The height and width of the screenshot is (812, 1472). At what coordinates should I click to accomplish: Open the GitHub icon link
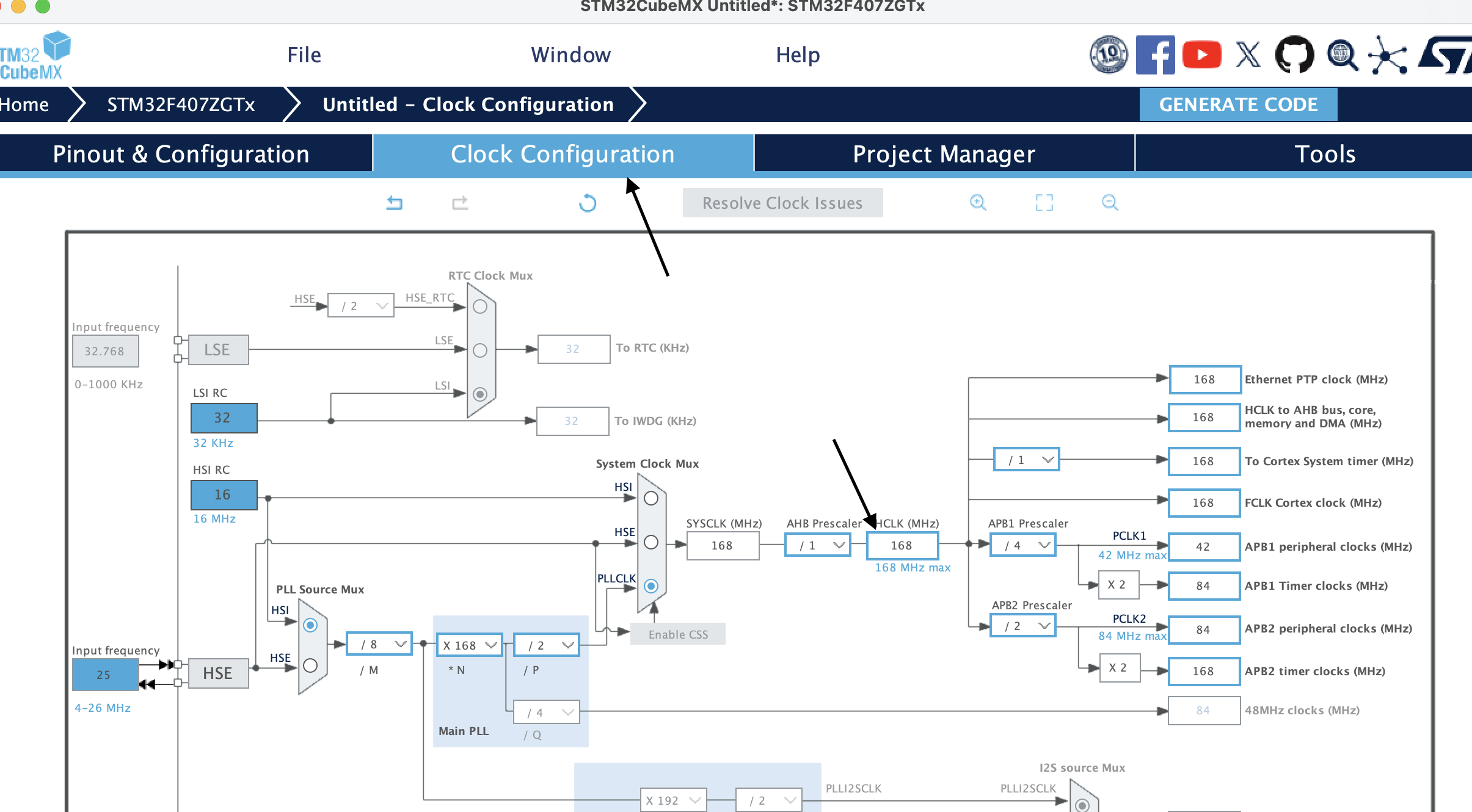coord(1294,55)
